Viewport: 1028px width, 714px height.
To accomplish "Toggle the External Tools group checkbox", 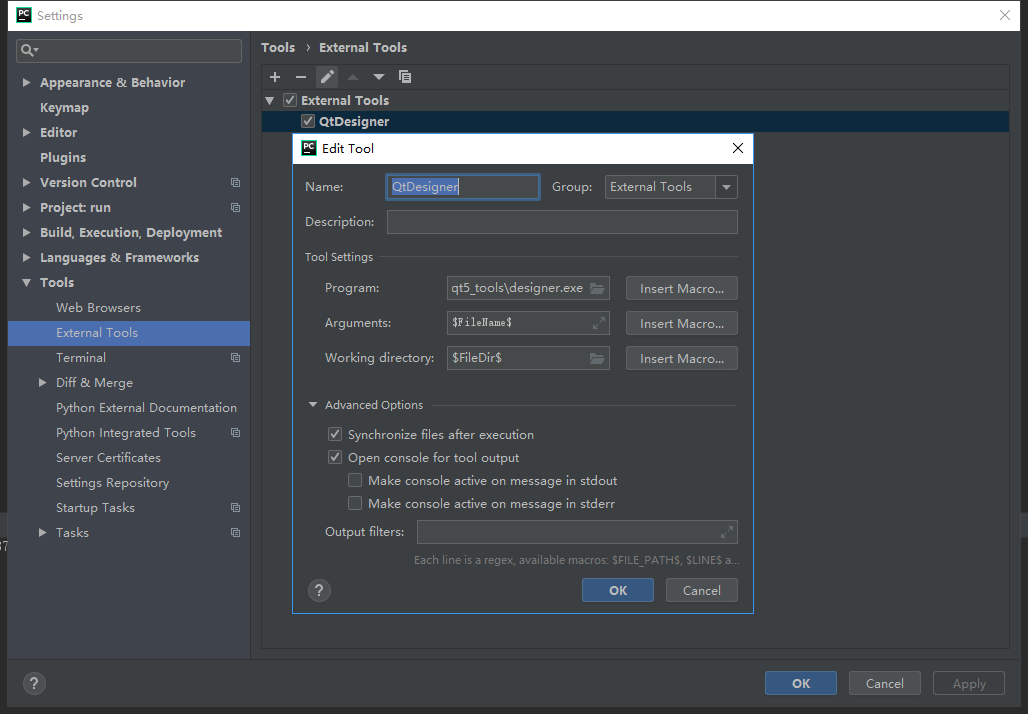I will [290, 100].
